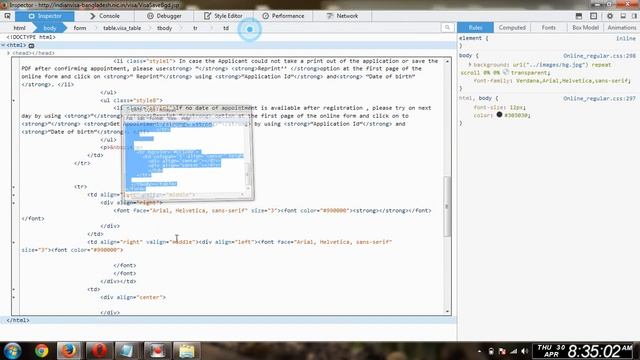640x360 pixels.
Task: Switch to the Inspector tab
Action: 45,16
